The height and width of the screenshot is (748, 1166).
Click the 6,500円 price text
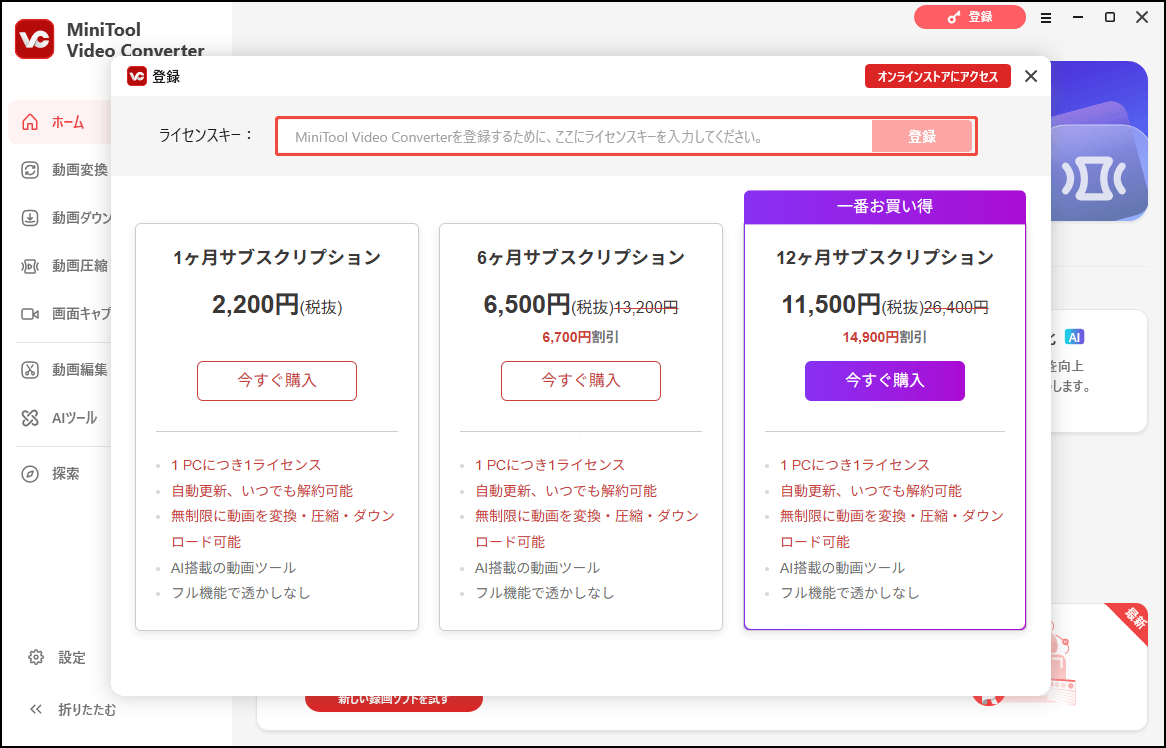[x=527, y=305]
